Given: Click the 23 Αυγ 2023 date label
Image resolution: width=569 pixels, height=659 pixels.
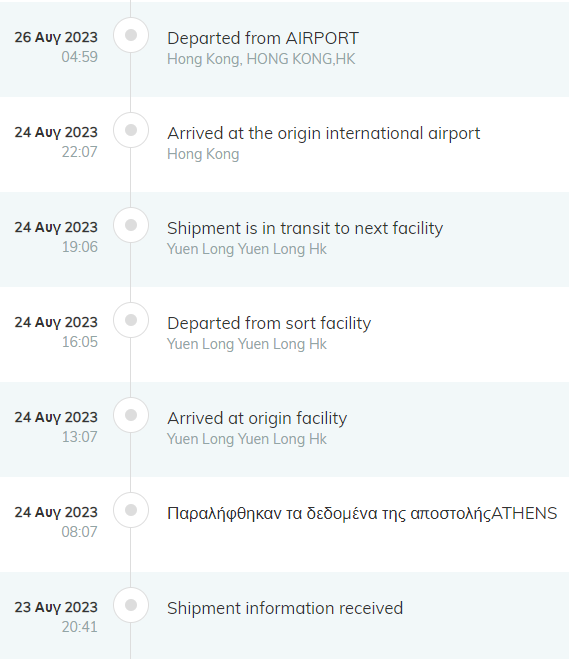Looking at the screenshot, I should coord(56,607).
